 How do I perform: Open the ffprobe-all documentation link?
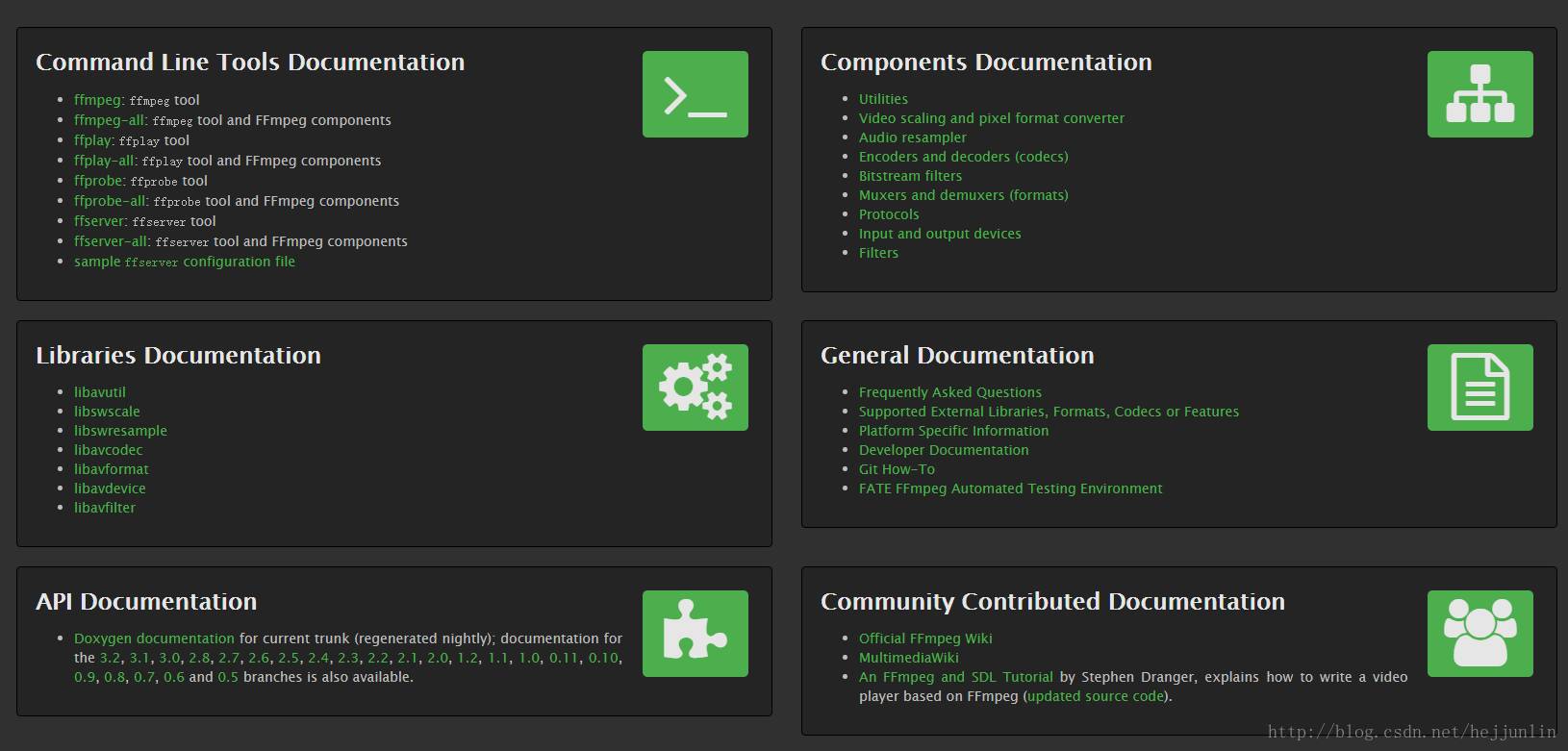[110, 201]
